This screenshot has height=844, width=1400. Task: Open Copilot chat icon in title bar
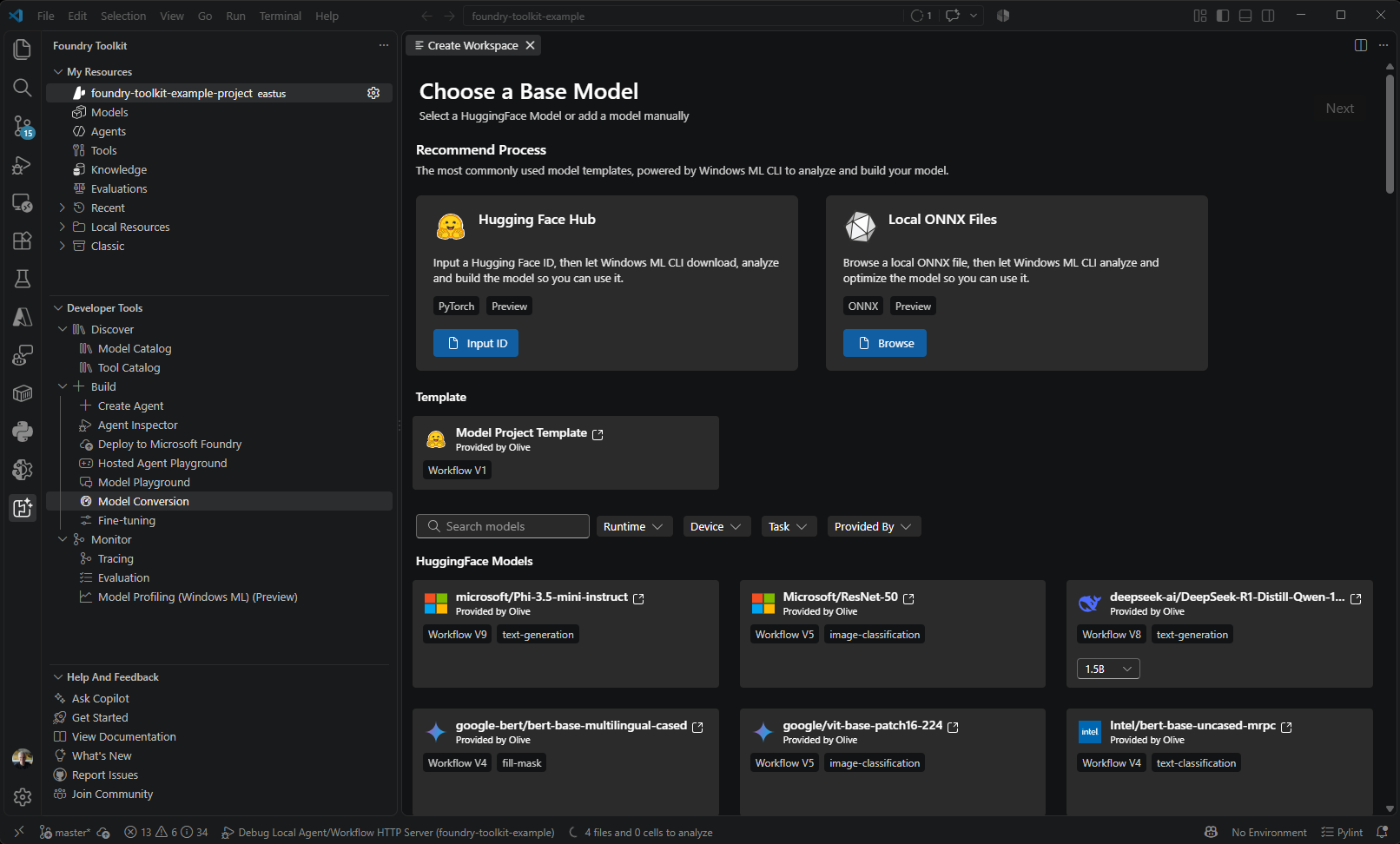(953, 16)
